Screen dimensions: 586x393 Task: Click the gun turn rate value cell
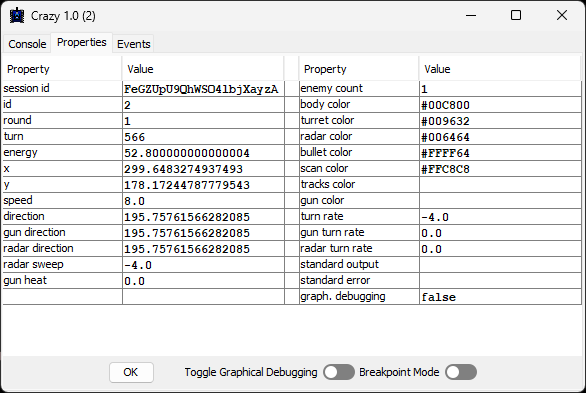pyautogui.click(x=500, y=233)
